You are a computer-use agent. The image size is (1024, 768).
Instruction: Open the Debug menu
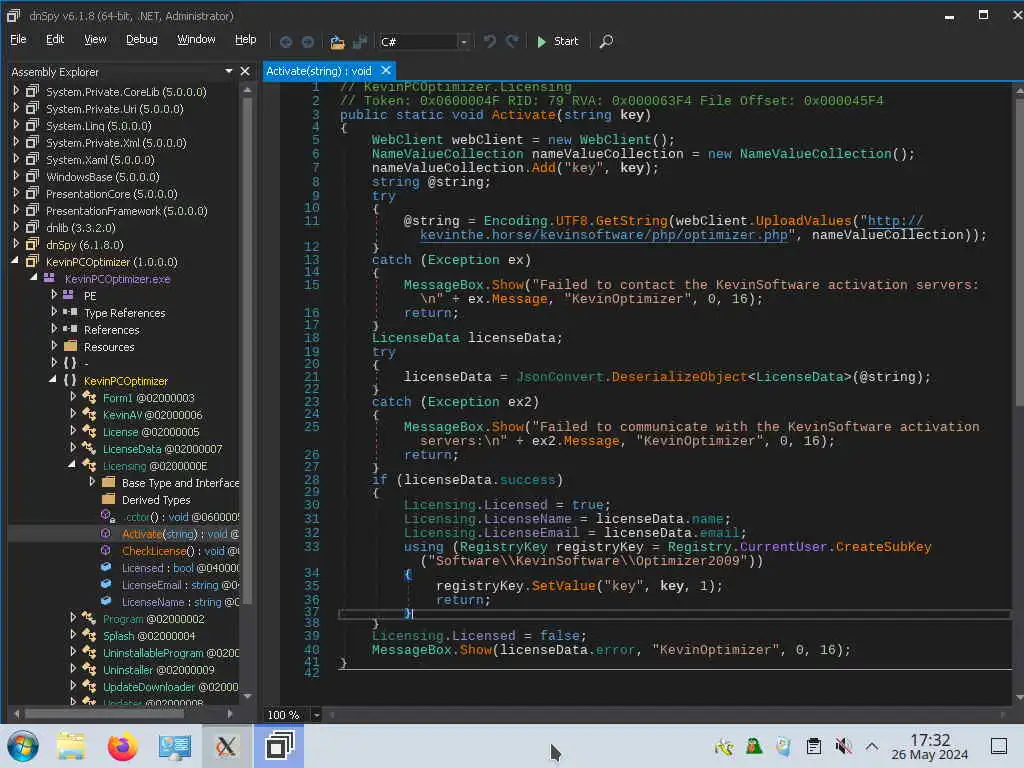[x=142, y=39]
